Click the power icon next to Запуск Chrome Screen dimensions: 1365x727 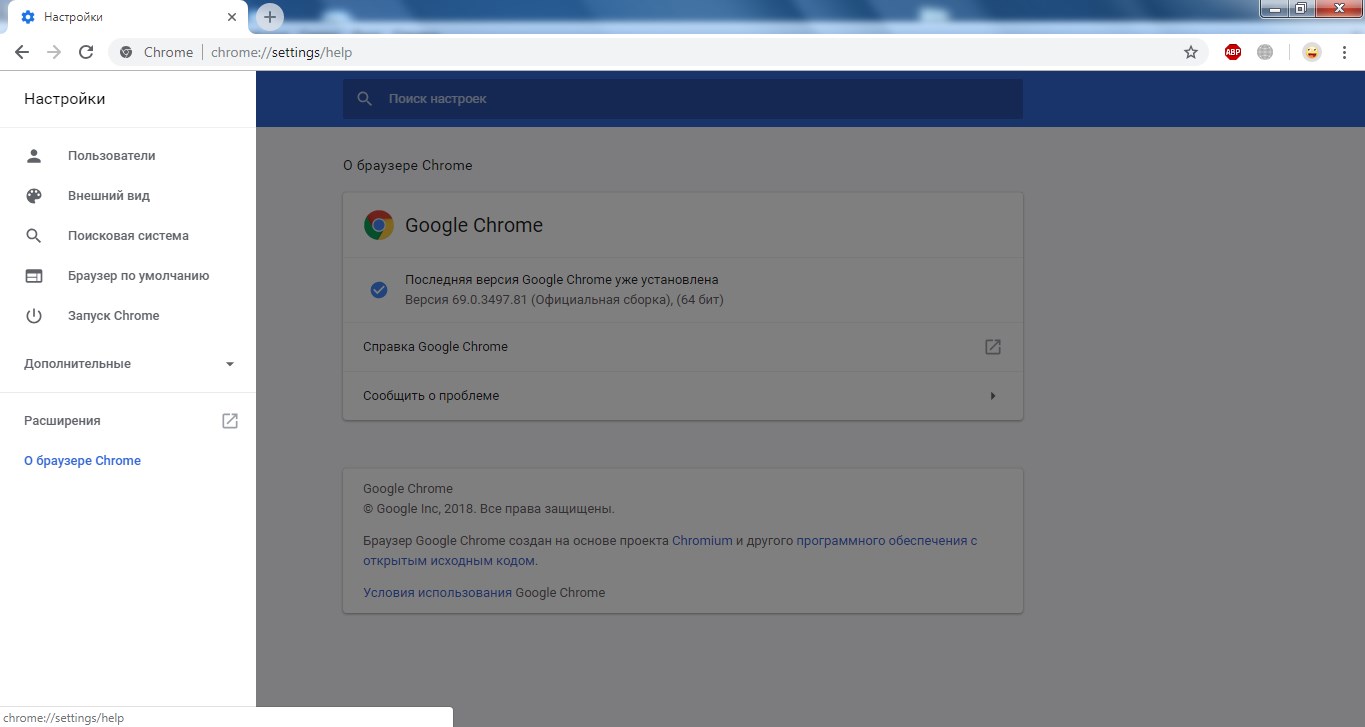coord(34,316)
